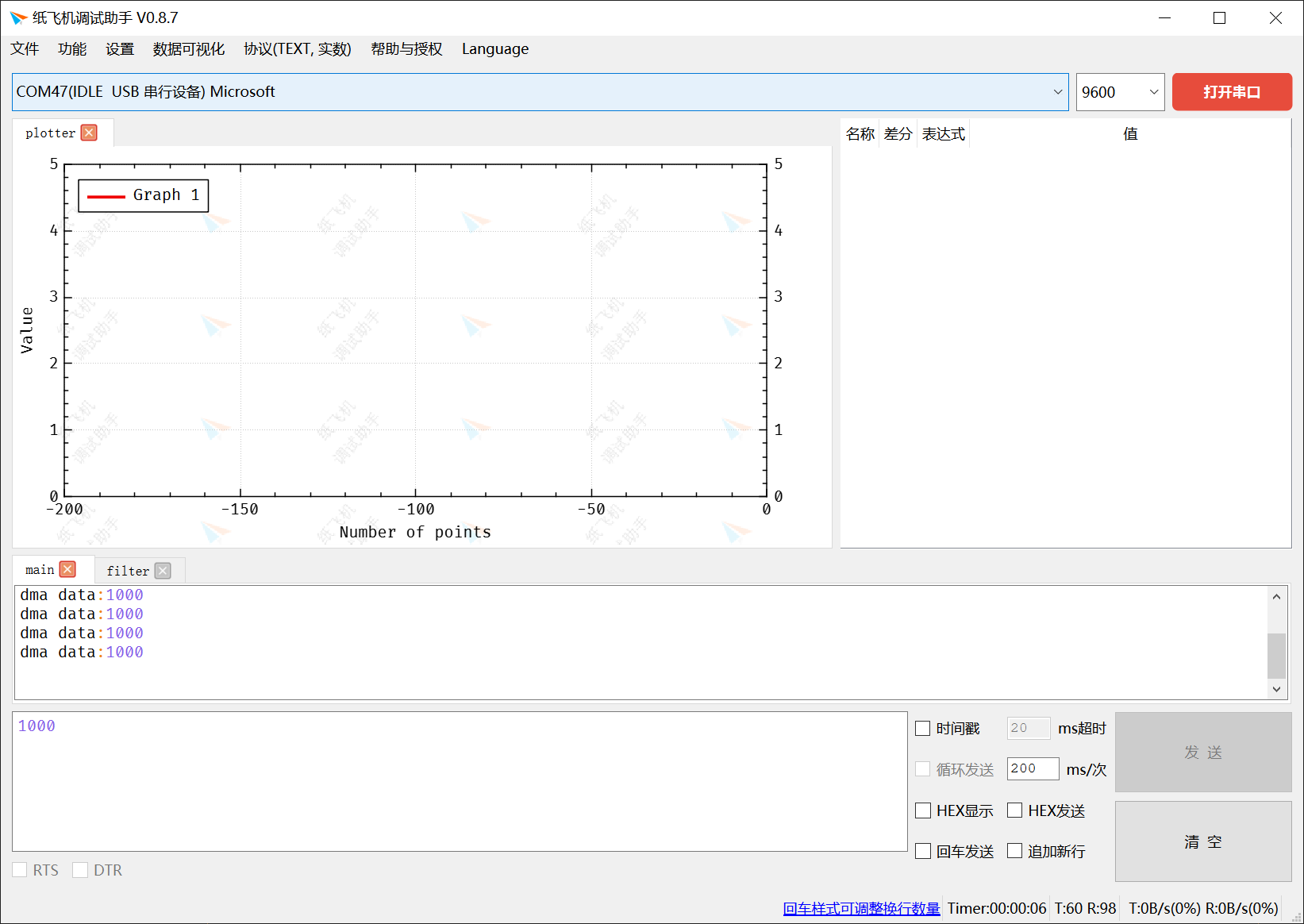Click the paper plane app icon
This screenshot has width=1304, height=924.
click(x=18, y=17)
